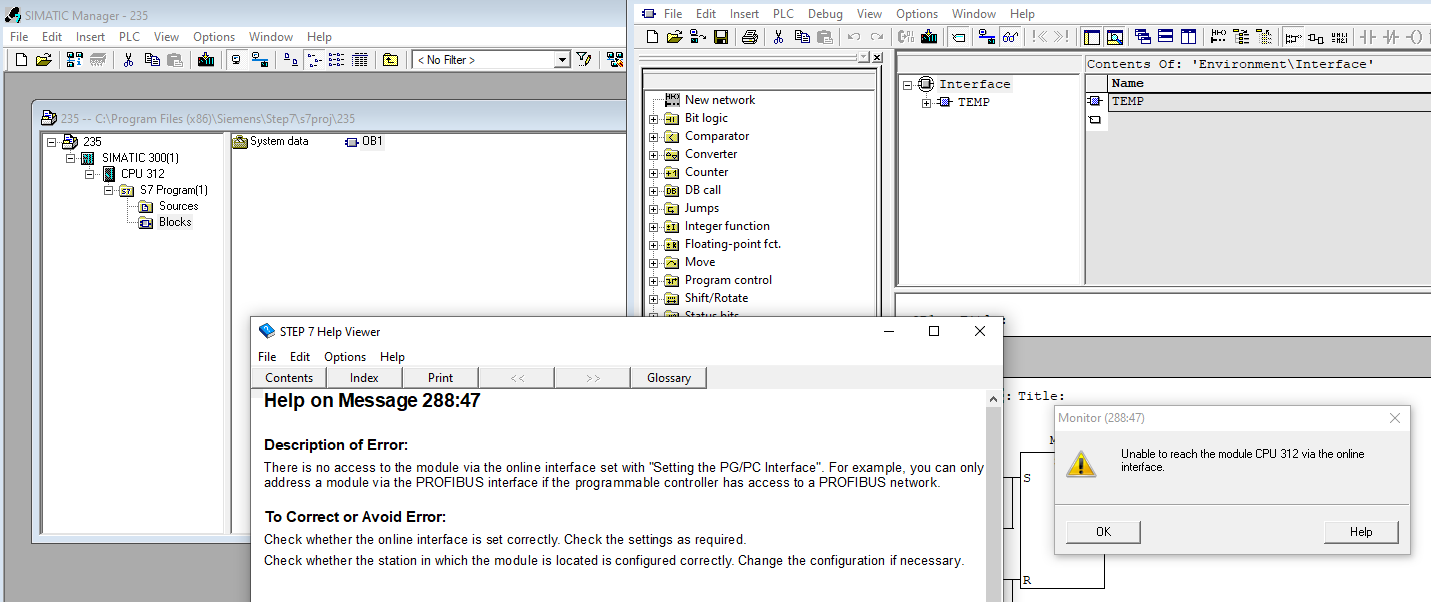The image size is (1431, 602).
Task: Click Simulation on/off icon in SIMATIC Manager
Action: coord(615,60)
